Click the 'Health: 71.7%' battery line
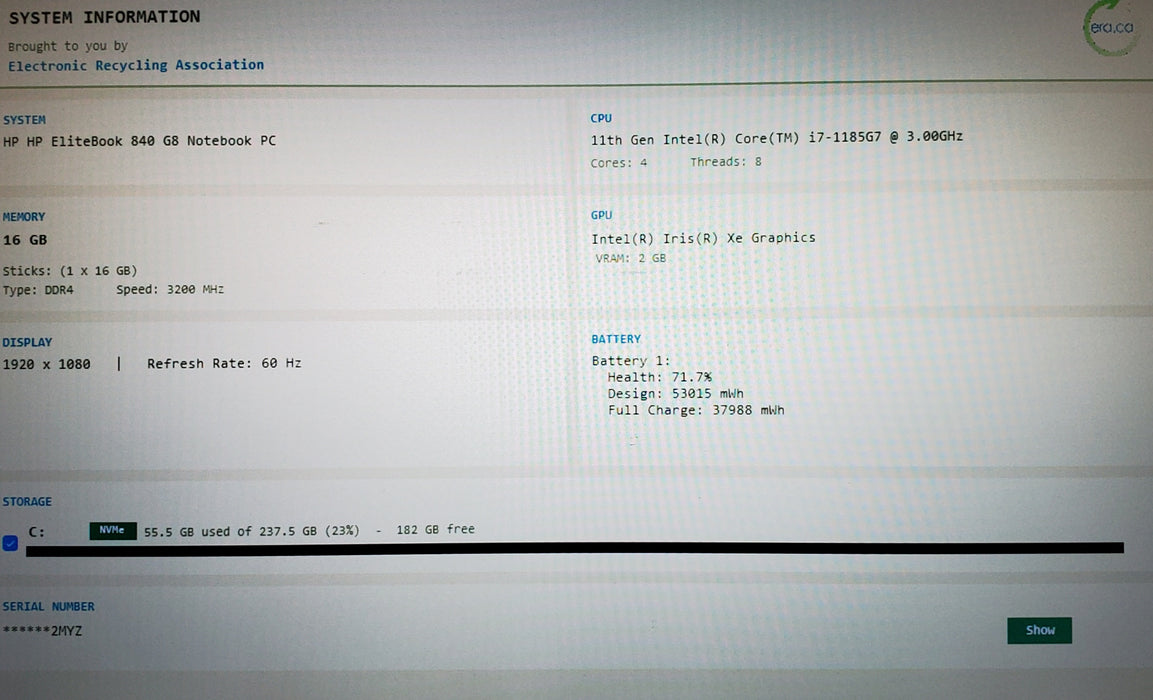1153x700 pixels. (x=659, y=377)
